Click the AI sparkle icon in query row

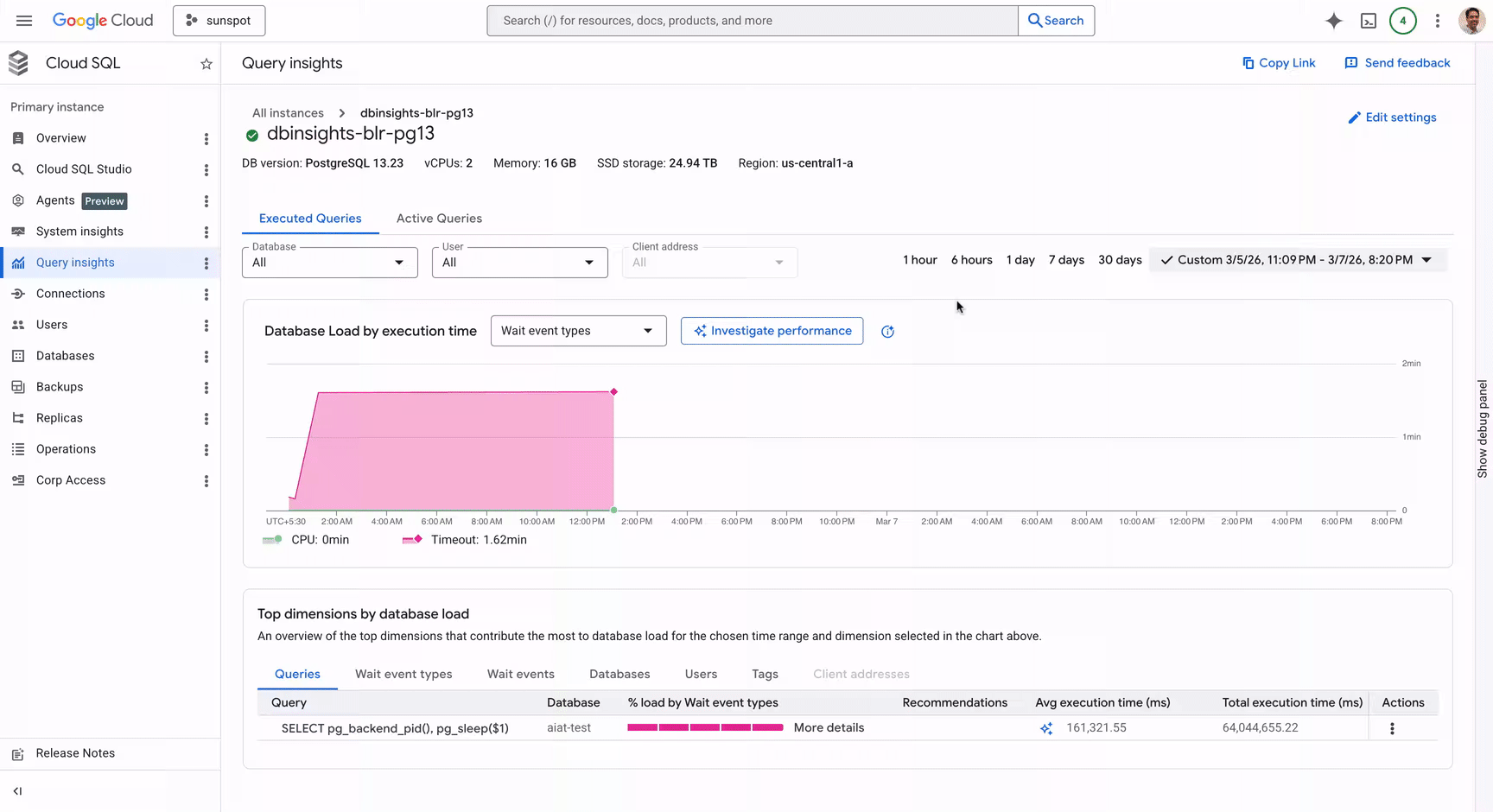(x=1046, y=728)
